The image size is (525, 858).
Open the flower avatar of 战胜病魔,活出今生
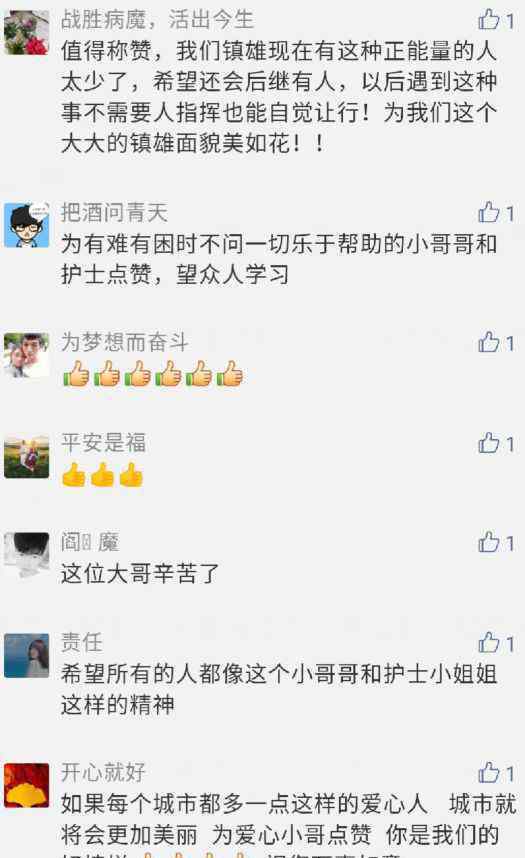click(26, 32)
